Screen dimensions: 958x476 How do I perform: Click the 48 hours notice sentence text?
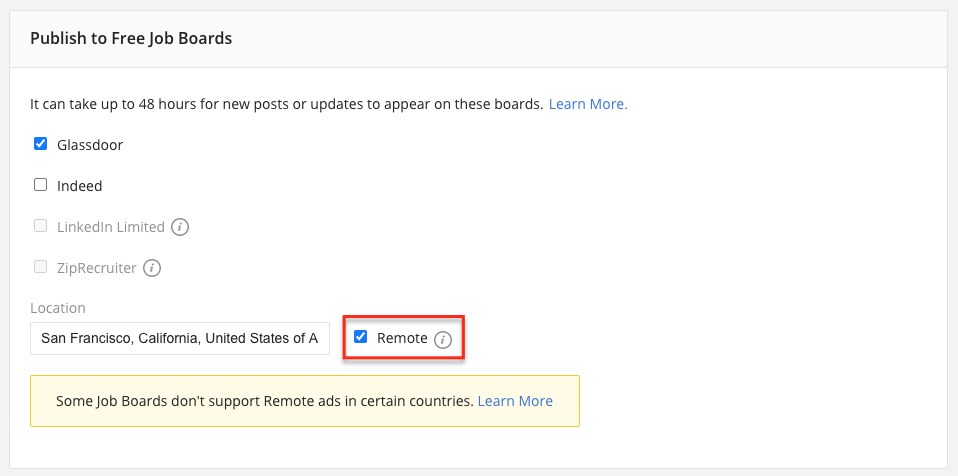click(287, 104)
